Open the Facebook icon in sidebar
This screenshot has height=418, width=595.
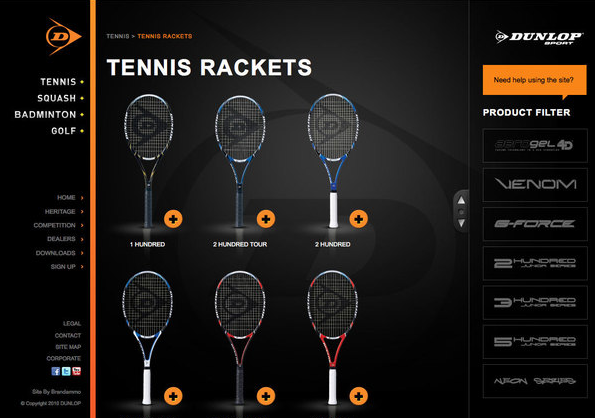tap(55, 371)
